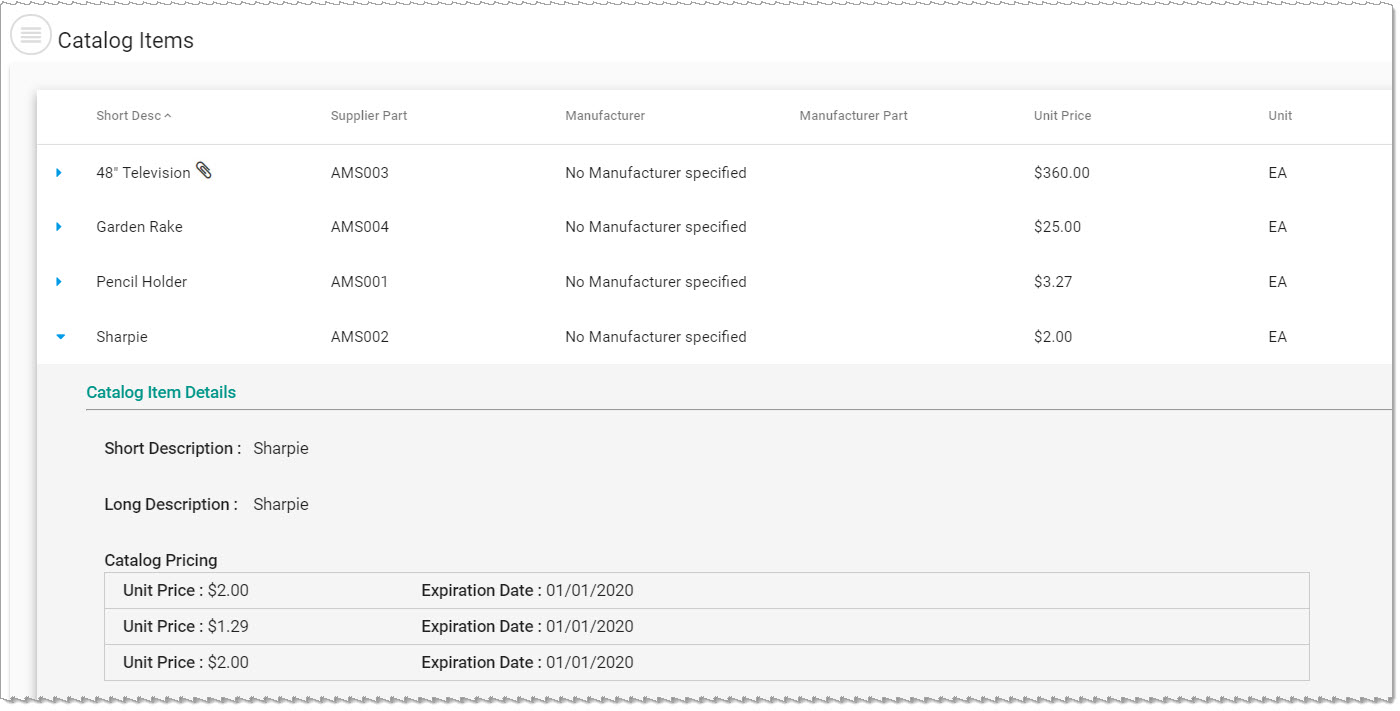The width and height of the screenshot is (1400, 711).
Task: Click the Catalog Items page title
Action: coord(126,41)
